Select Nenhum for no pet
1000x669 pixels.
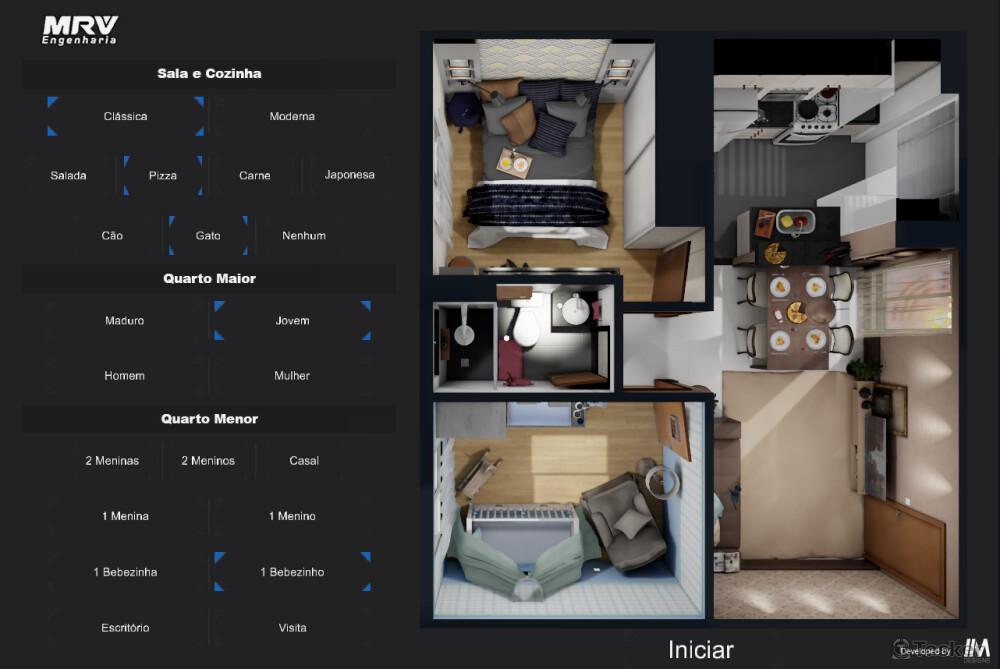304,236
